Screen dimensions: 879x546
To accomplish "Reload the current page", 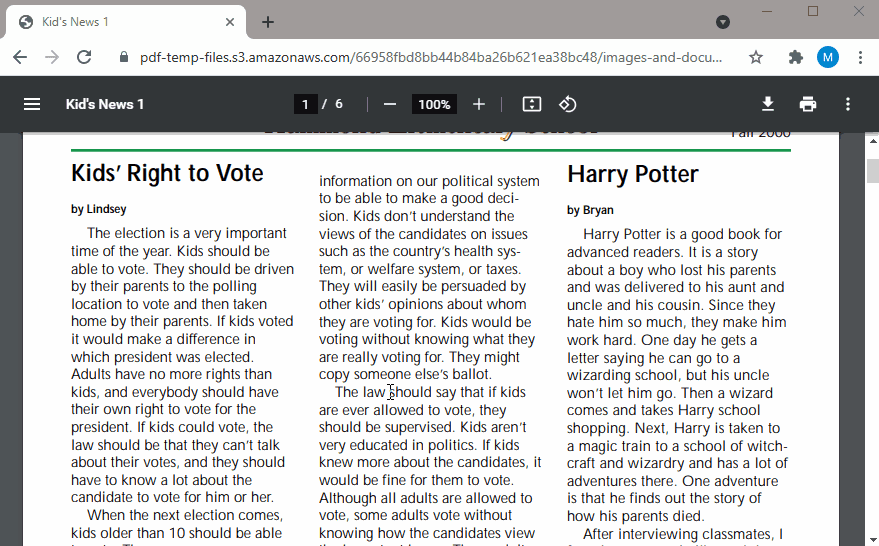I will click(84, 57).
